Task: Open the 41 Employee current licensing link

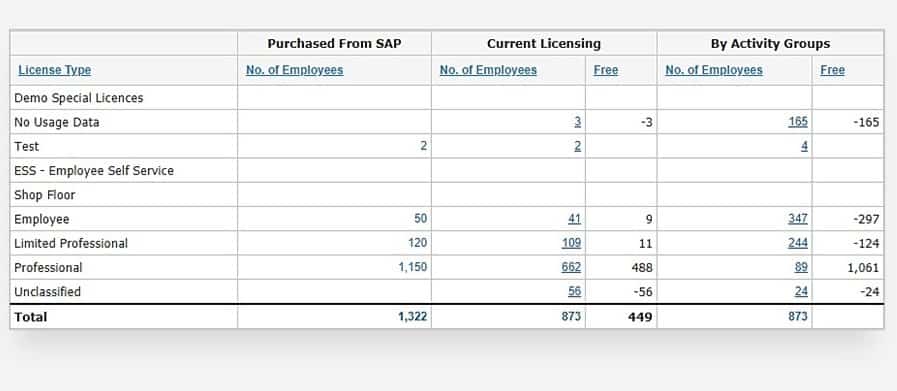Action: click(574, 219)
